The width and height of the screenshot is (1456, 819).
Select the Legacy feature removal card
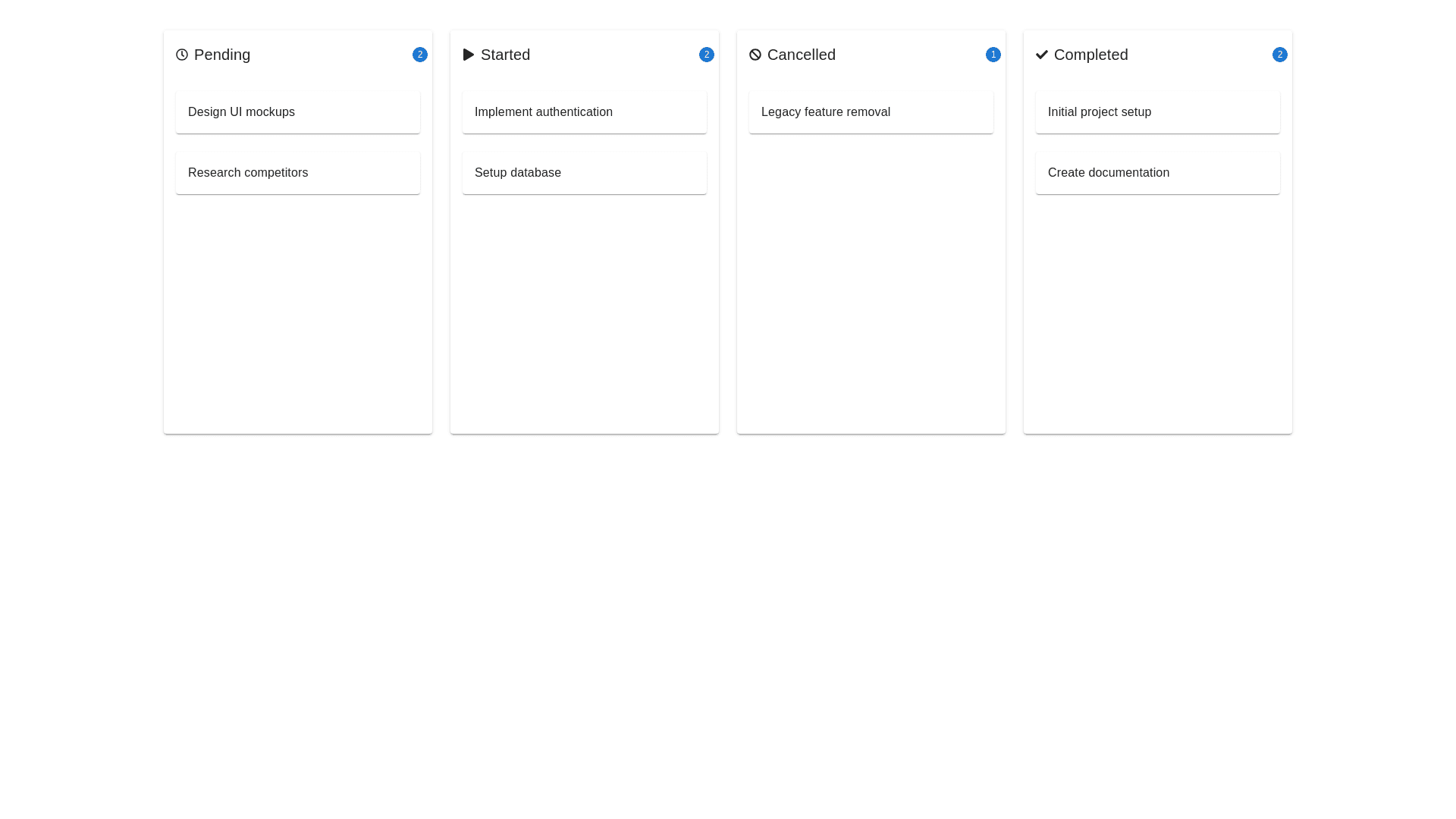871,112
